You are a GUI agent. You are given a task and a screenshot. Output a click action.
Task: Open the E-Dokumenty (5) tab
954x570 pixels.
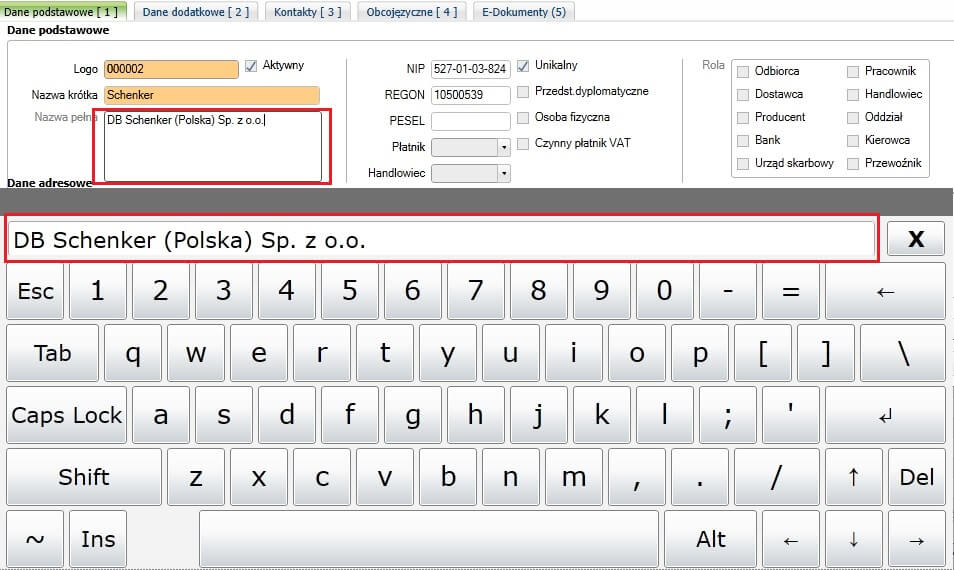524,12
